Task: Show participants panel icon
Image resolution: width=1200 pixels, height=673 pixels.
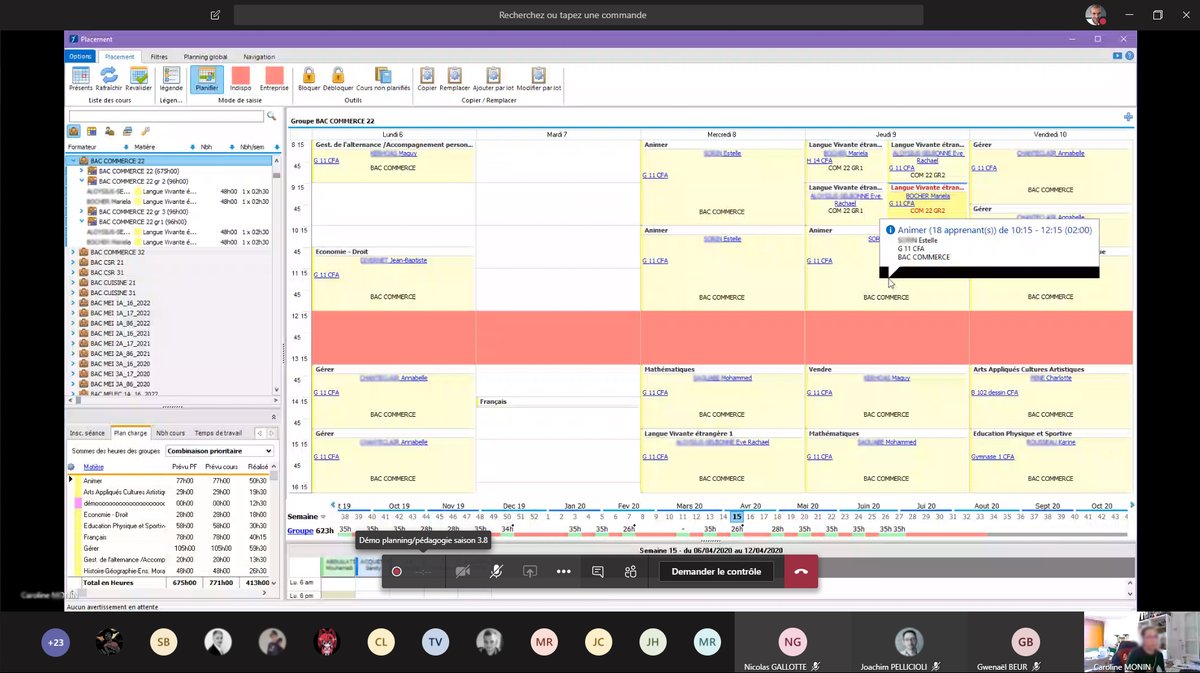Action: pyautogui.click(x=631, y=571)
